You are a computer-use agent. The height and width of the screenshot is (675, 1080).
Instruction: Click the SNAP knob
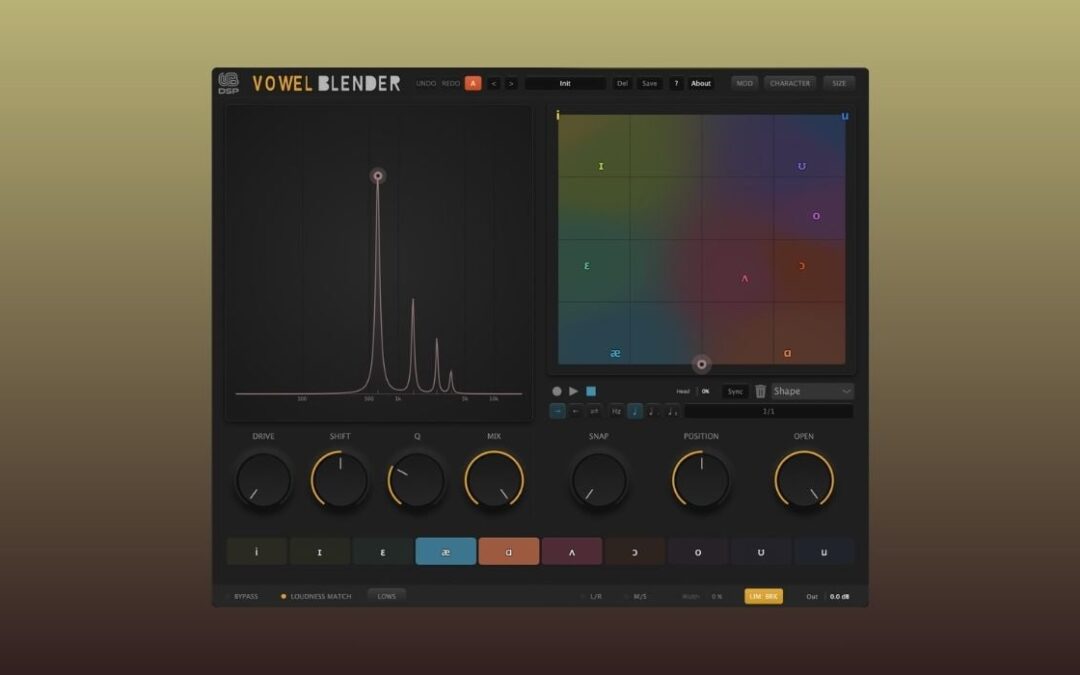tap(599, 480)
